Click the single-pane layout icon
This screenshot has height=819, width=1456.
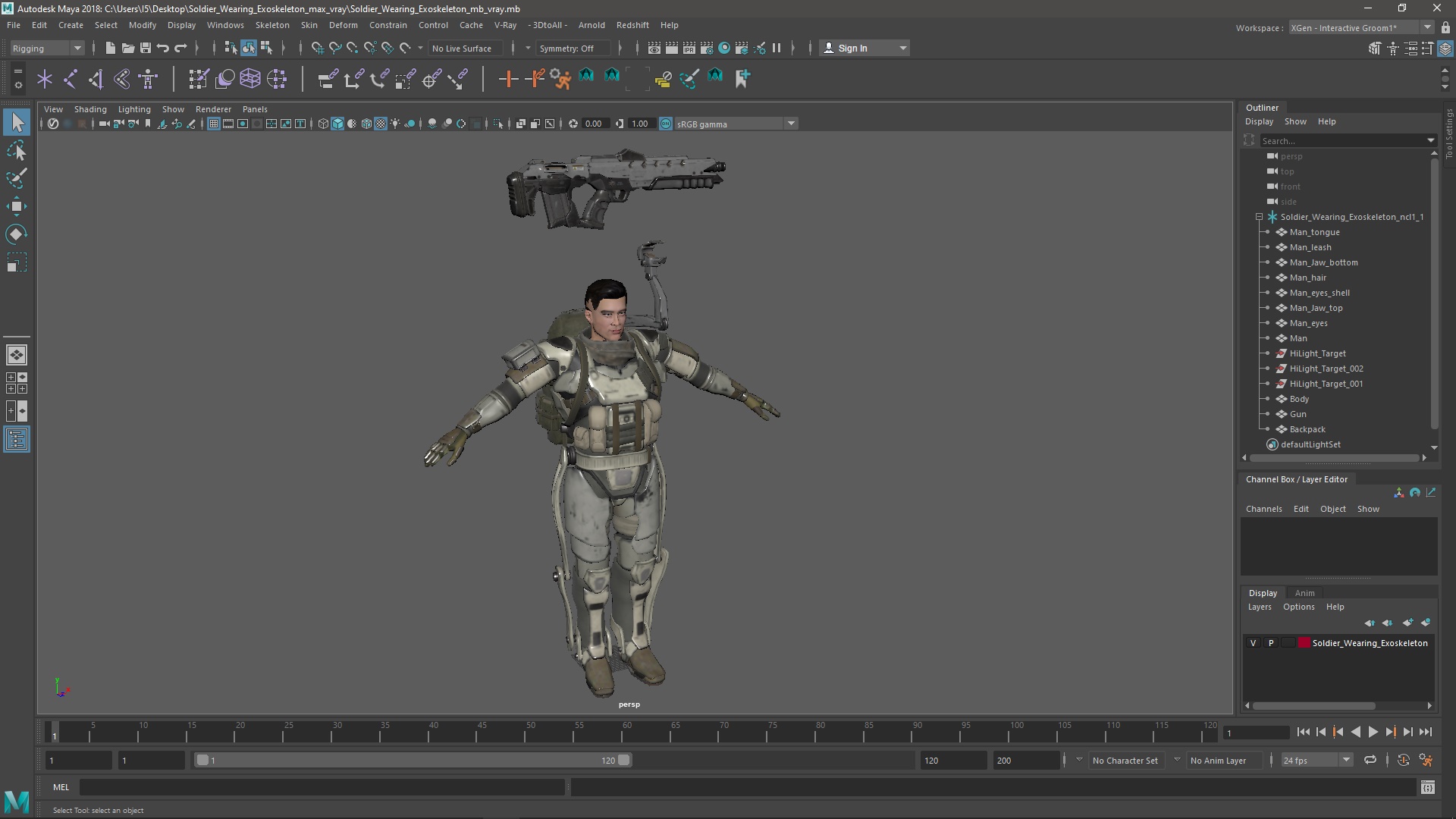click(x=17, y=354)
